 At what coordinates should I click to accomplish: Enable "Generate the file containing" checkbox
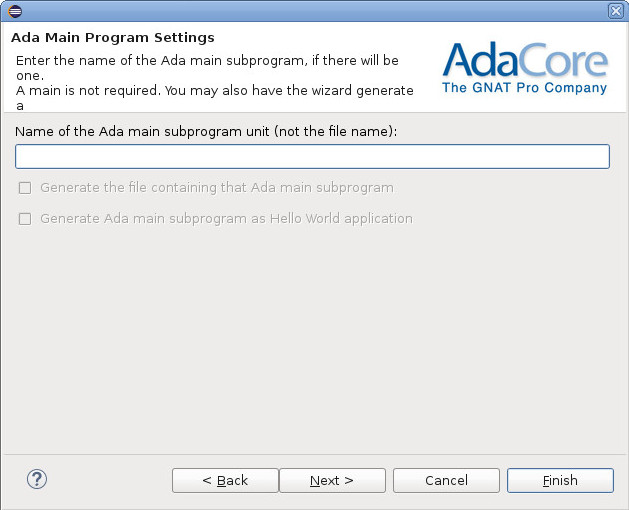(x=25, y=188)
